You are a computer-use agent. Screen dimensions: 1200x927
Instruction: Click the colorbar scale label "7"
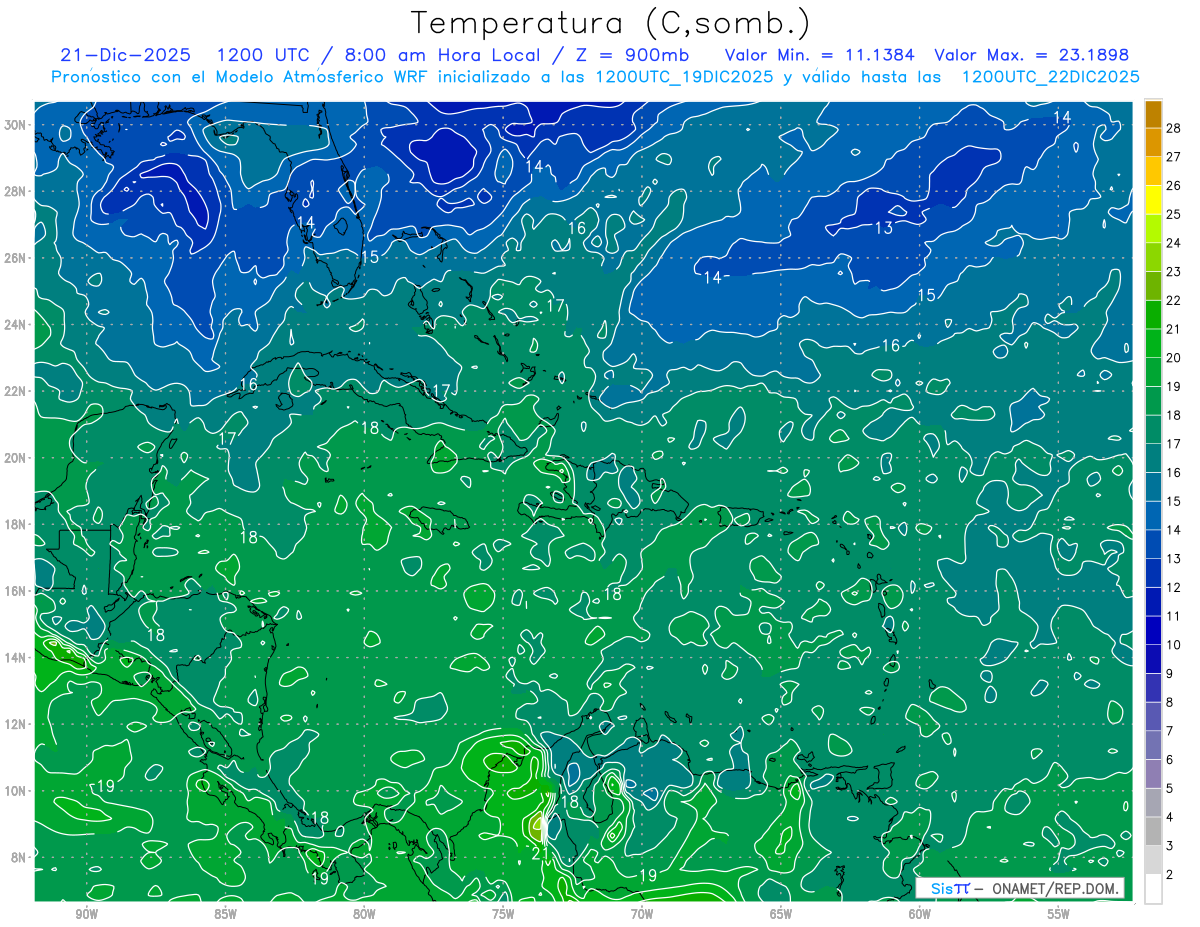[1170, 731]
